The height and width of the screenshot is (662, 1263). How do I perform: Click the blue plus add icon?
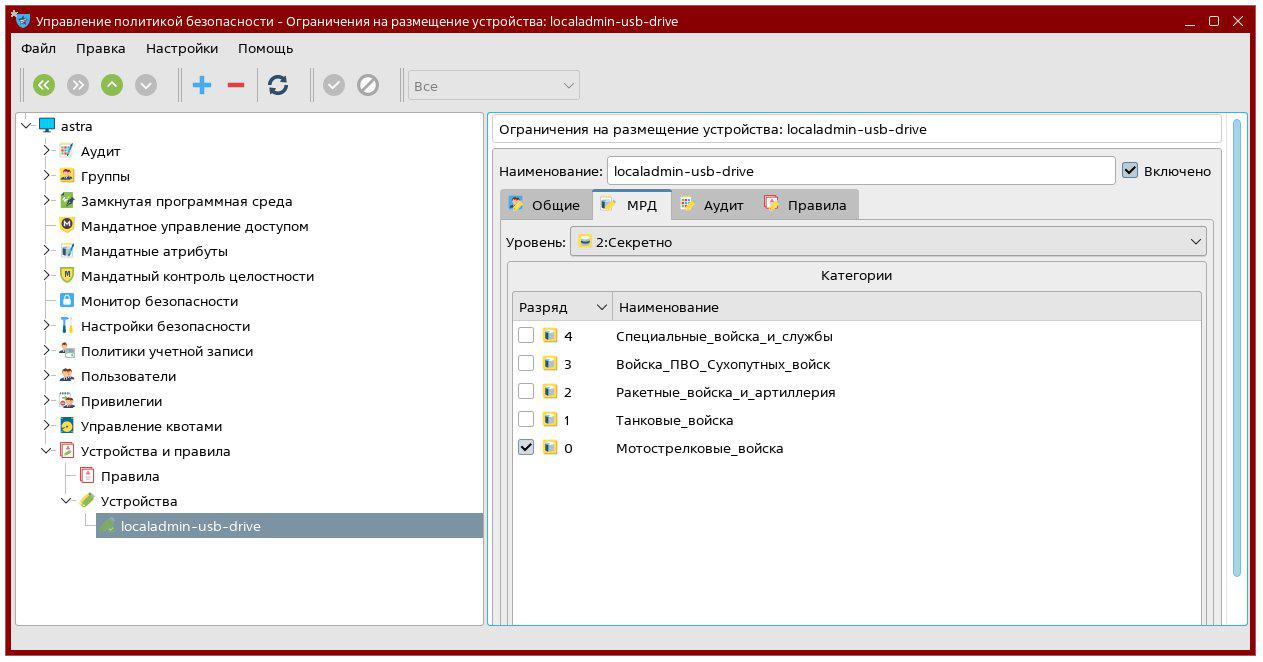point(202,86)
